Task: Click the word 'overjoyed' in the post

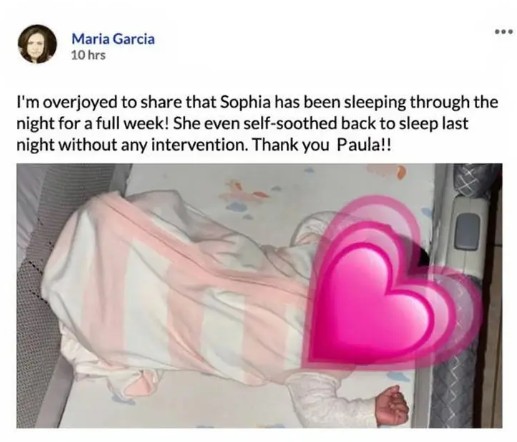Action: [x=80, y=103]
